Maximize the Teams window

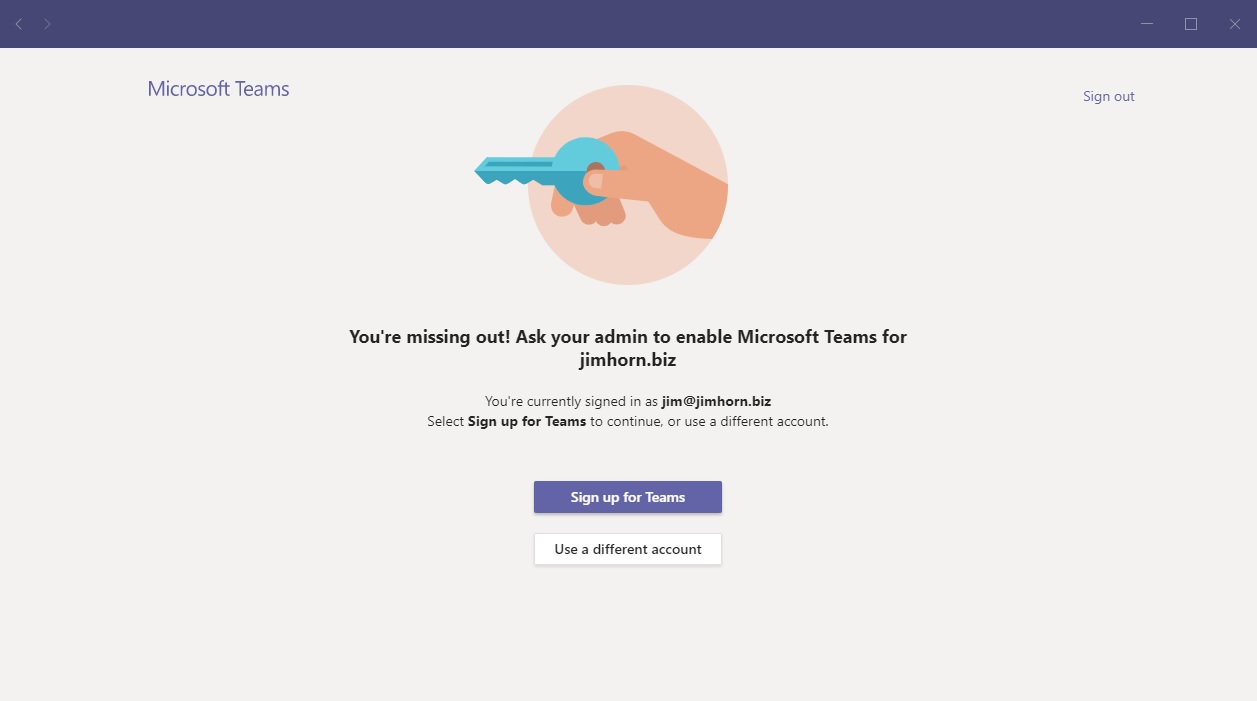[x=1191, y=24]
